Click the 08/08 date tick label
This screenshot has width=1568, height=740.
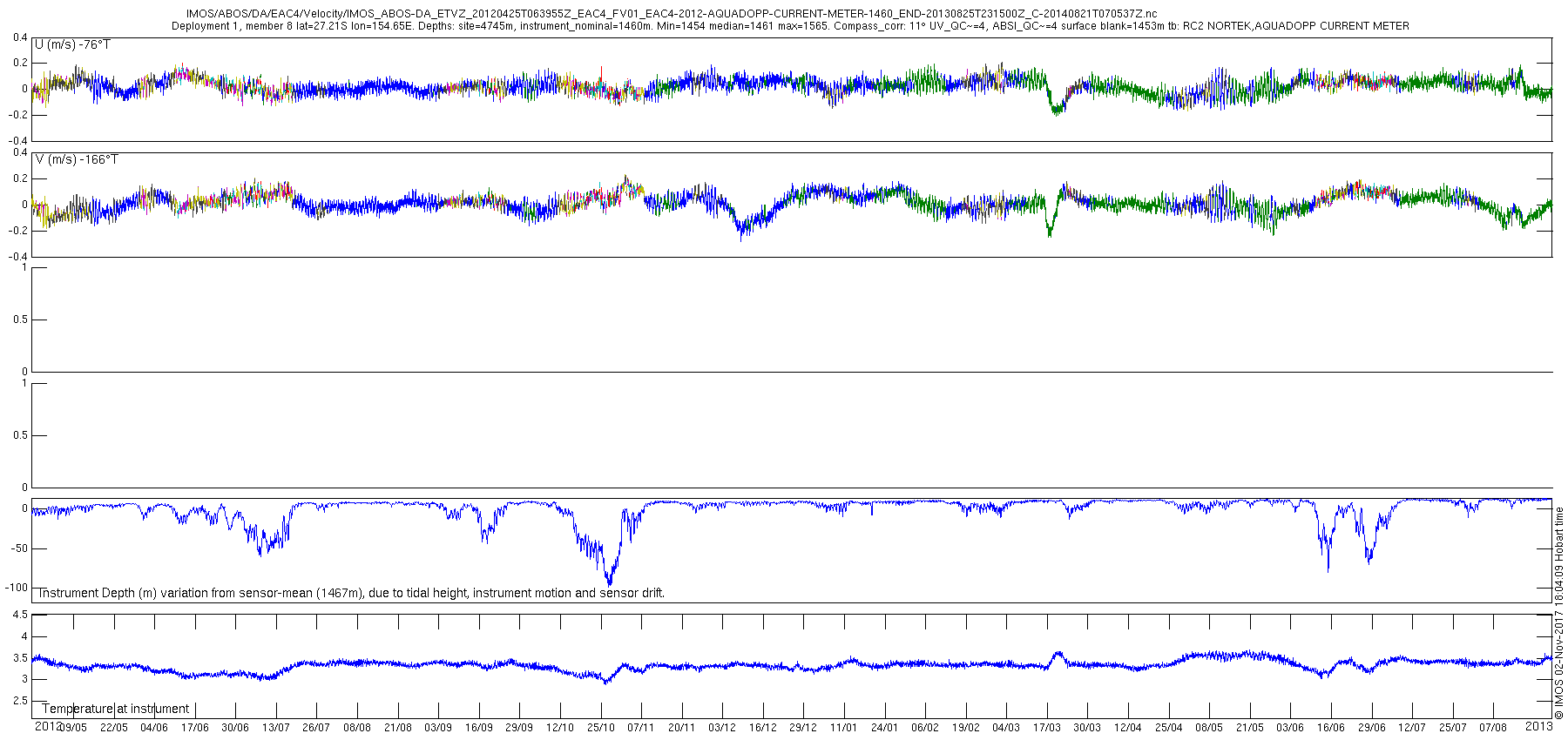(x=357, y=728)
